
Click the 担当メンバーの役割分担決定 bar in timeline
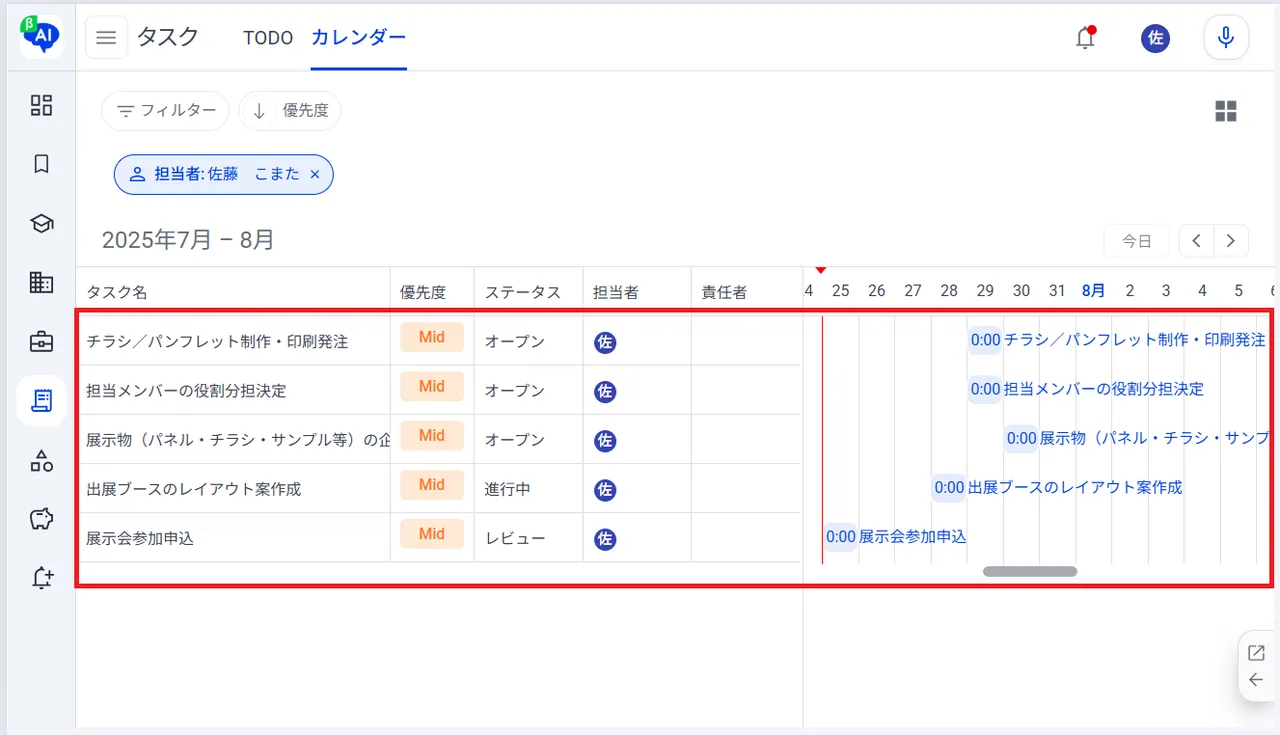(1086, 389)
